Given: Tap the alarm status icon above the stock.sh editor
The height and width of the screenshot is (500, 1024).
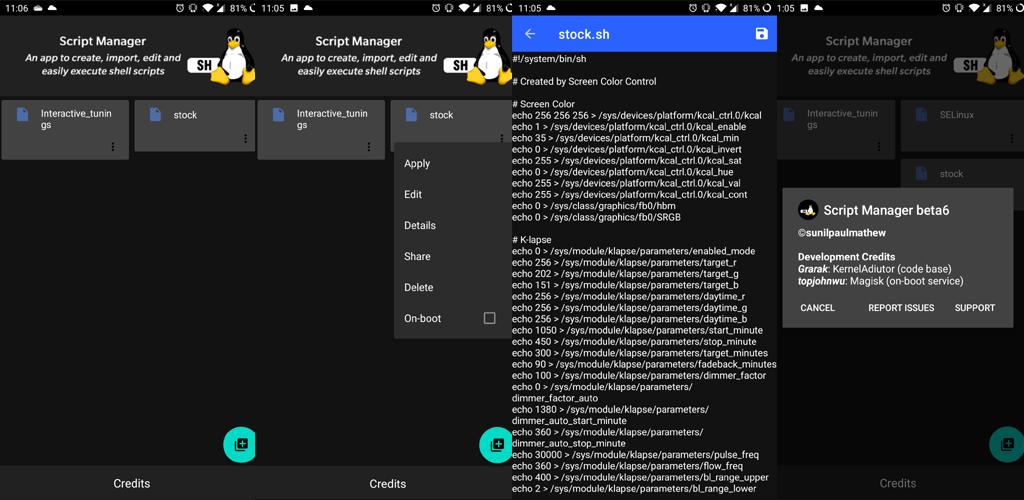Looking at the screenshot, I should pyautogui.click(x=694, y=8).
